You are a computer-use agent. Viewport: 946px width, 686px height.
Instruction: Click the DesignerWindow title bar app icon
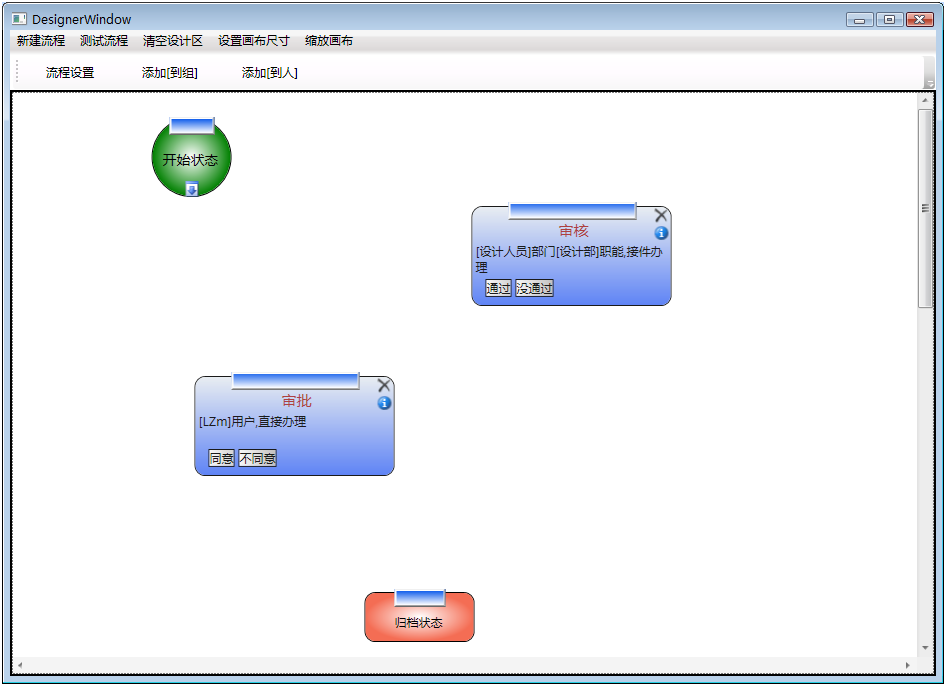19,19
